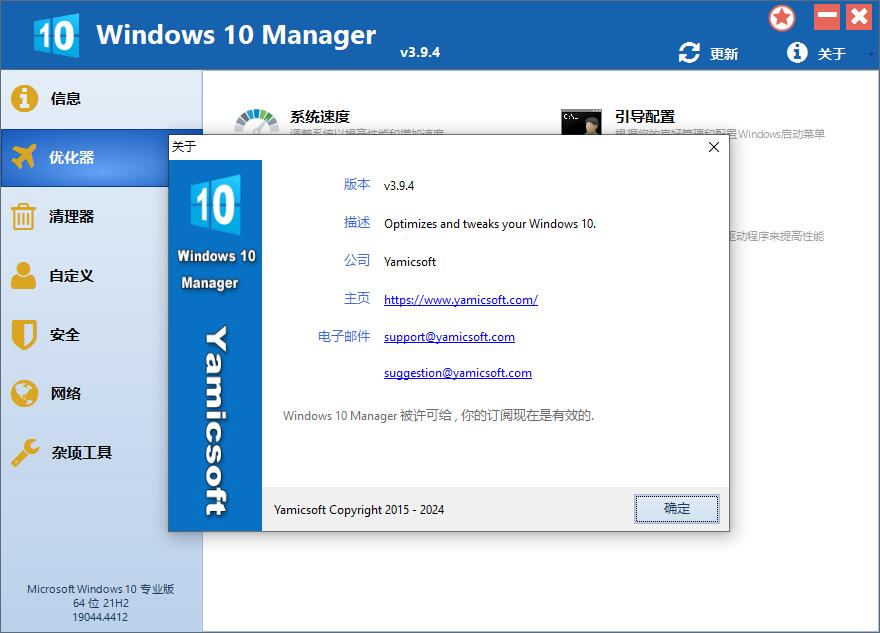Click the trash can icon of 清理器
This screenshot has height=633, width=880.
(24, 217)
